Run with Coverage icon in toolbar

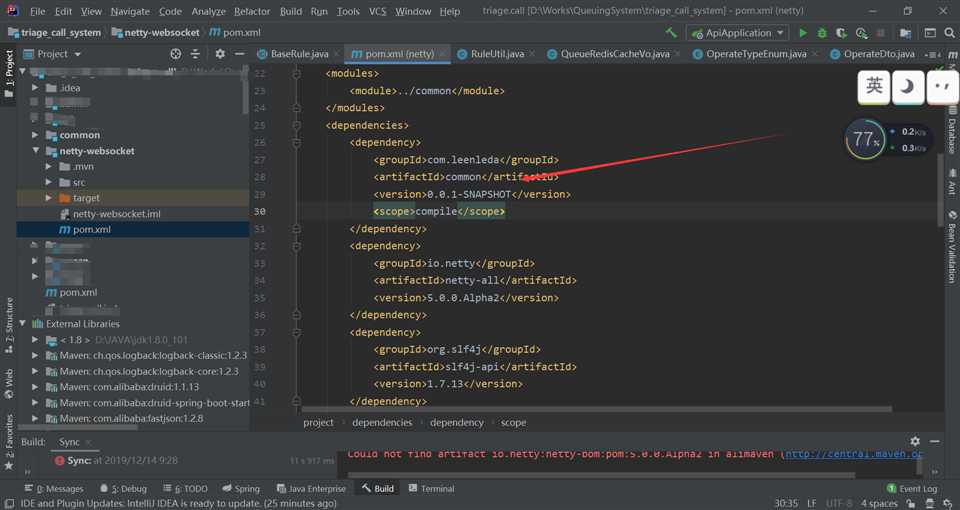[x=842, y=32]
